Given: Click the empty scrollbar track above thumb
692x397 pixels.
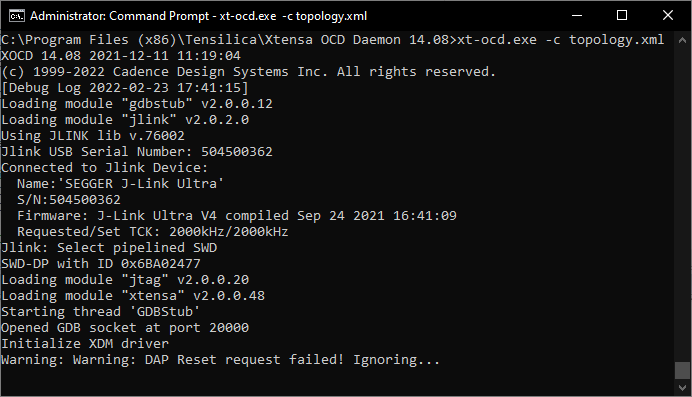Looking at the screenshot, I should click(x=682, y=205).
